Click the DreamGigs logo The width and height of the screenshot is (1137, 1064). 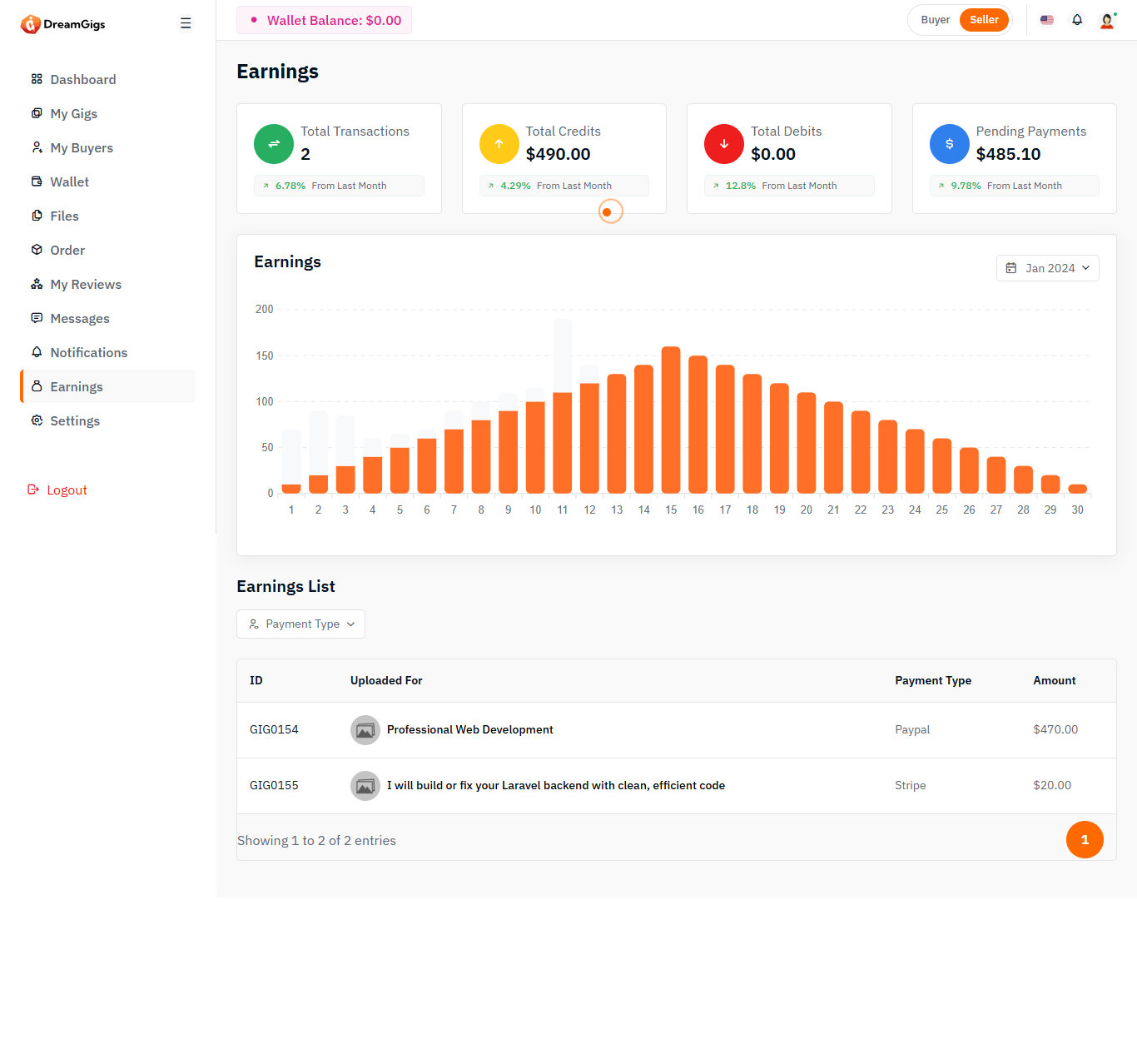pos(63,24)
